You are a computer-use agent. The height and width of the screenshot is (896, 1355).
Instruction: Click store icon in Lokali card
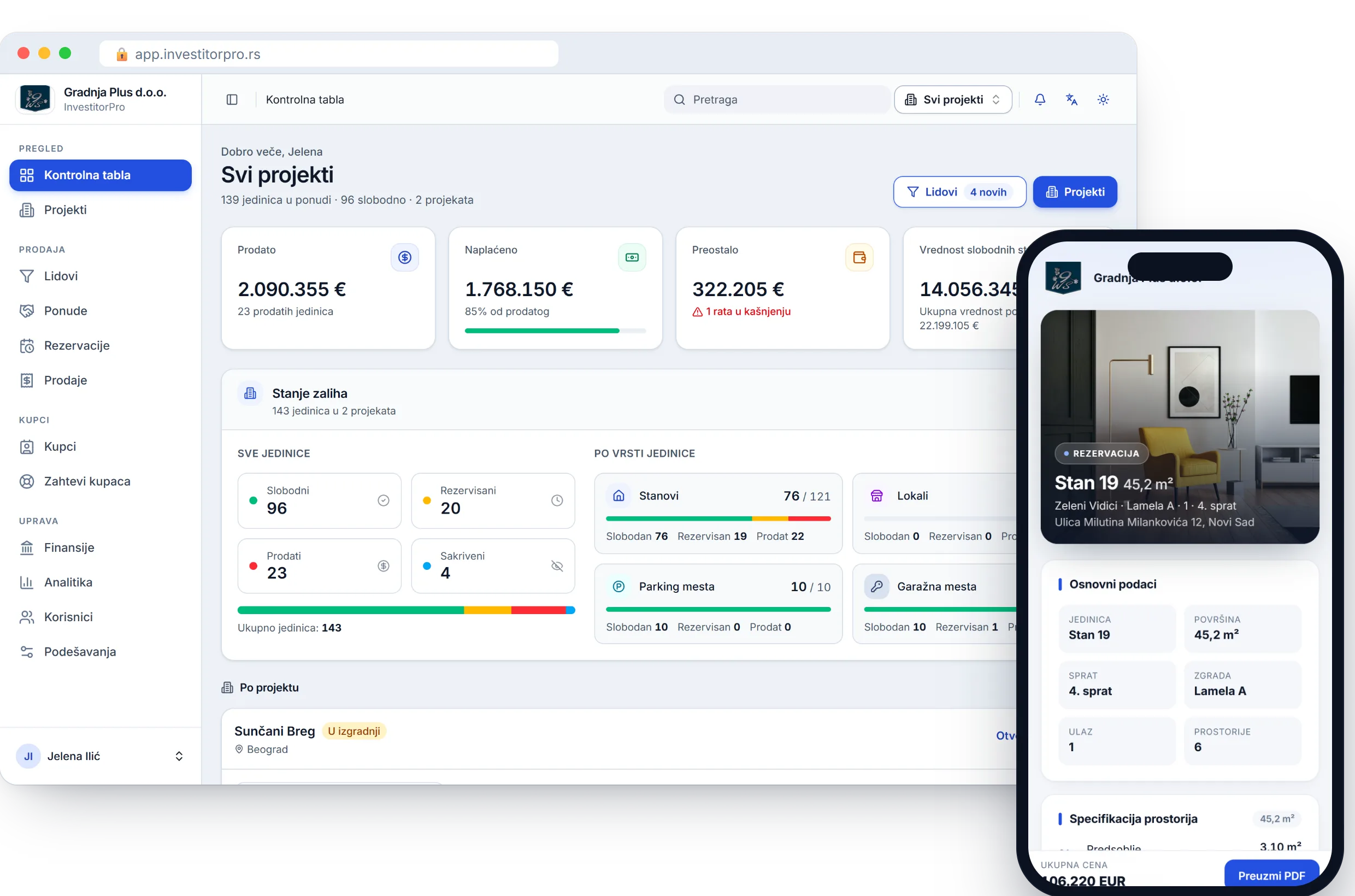(x=877, y=496)
